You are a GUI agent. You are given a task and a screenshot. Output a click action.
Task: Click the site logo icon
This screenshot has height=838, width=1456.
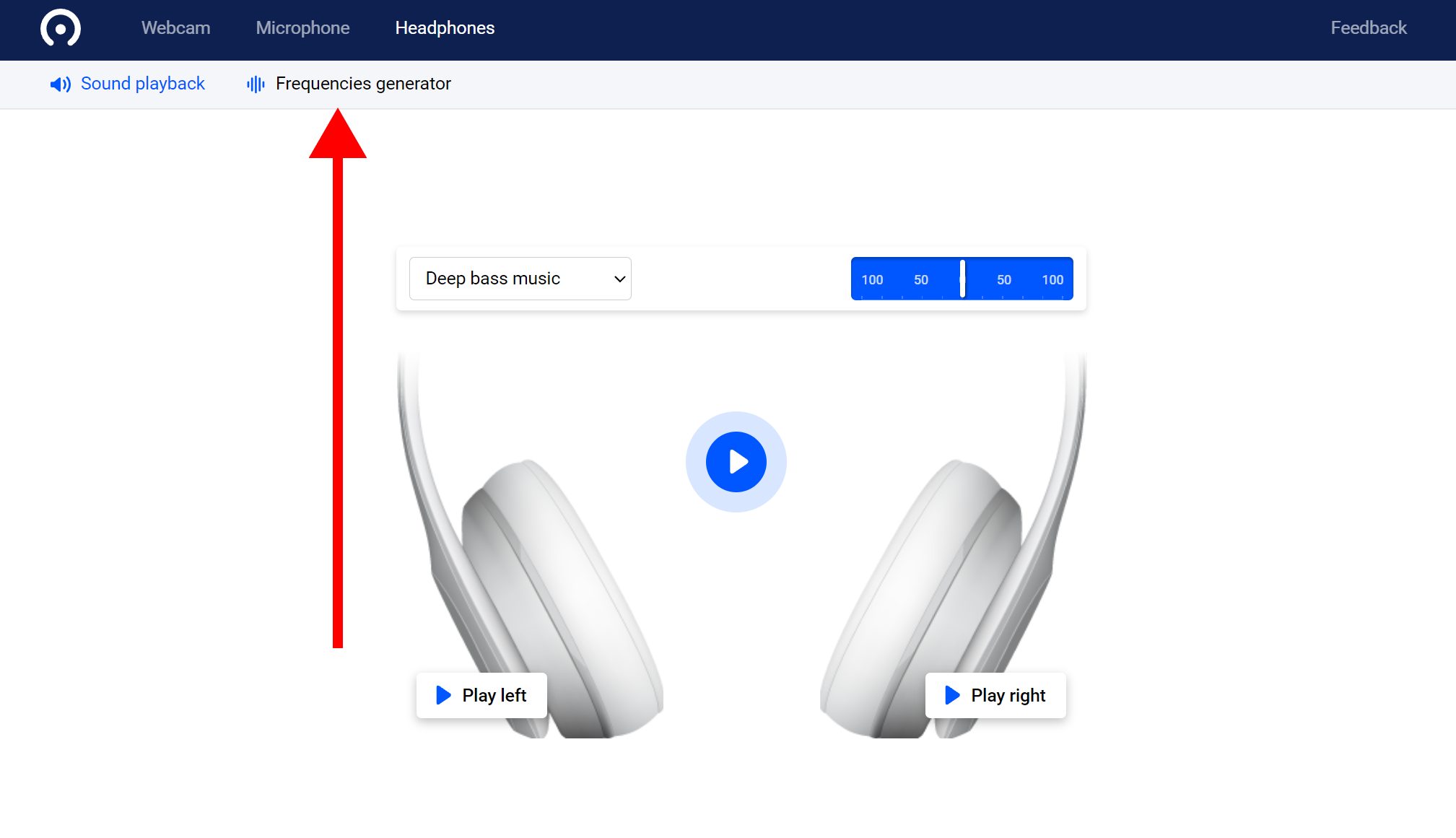coord(61,27)
